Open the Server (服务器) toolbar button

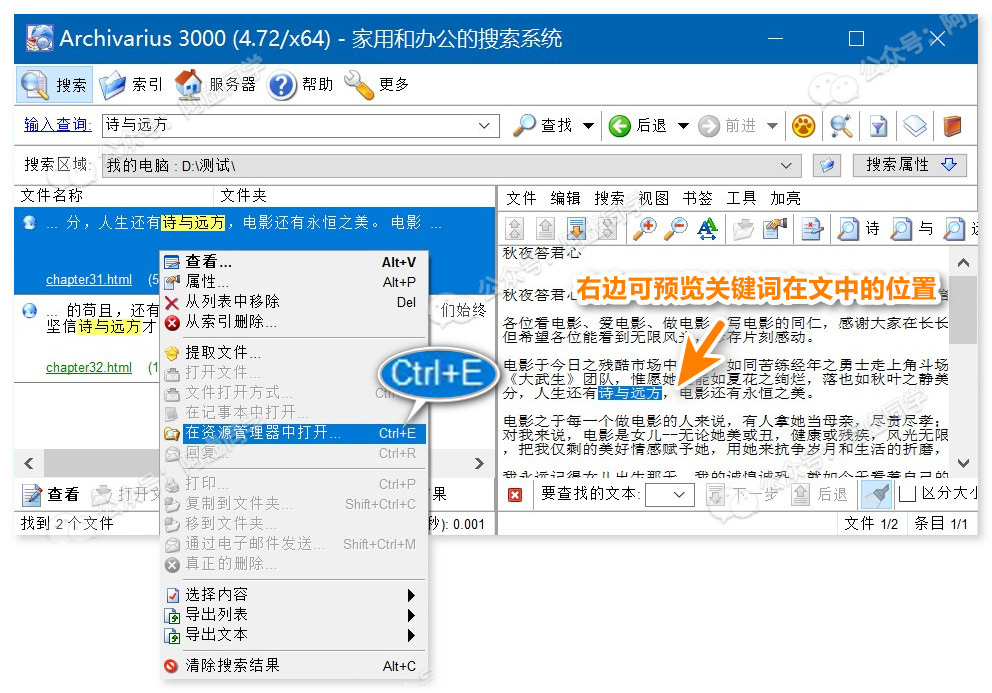pyautogui.click(x=216, y=85)
